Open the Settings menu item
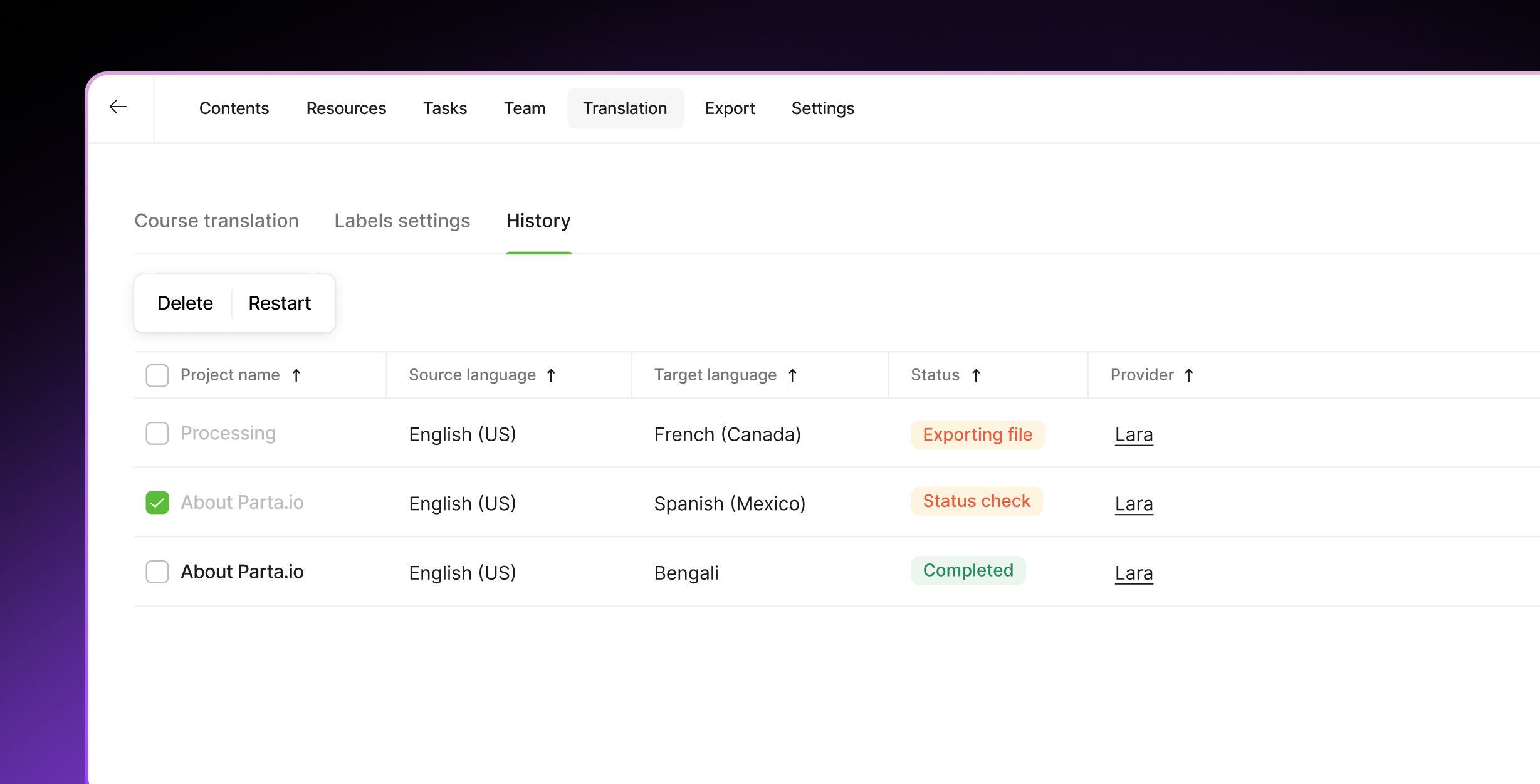Image resolution: width=1540 pixels, height=784 pixels. pyautogui.click(x=822, y=108)
